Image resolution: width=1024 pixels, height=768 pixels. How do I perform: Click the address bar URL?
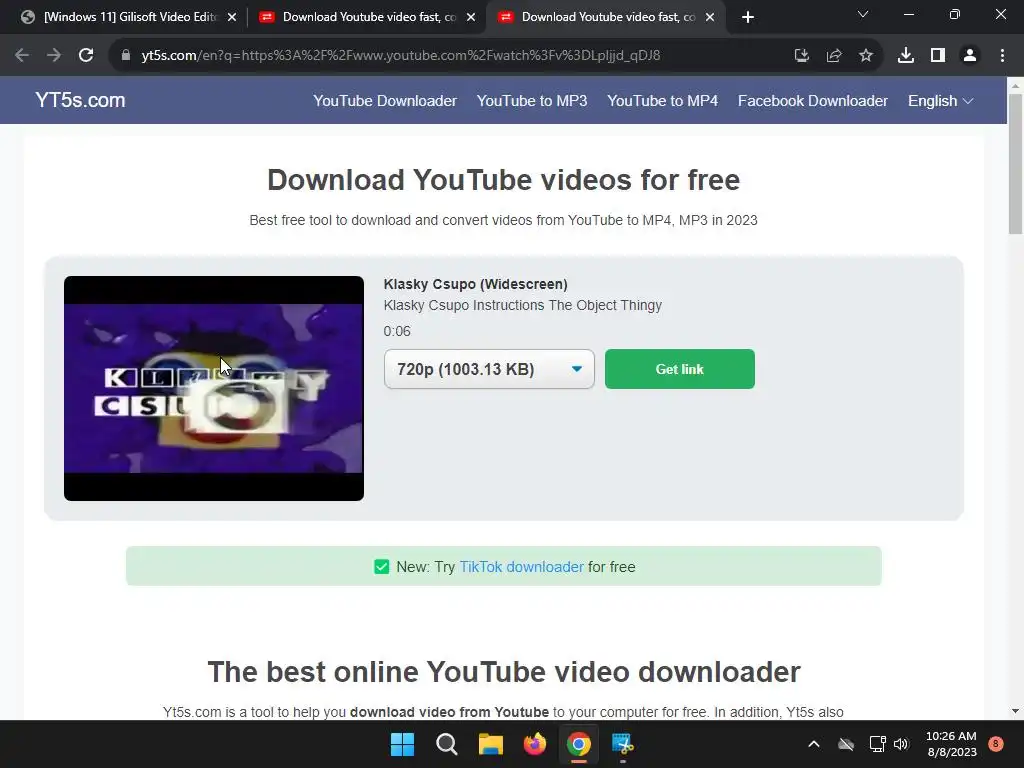[x=400, y=56]
